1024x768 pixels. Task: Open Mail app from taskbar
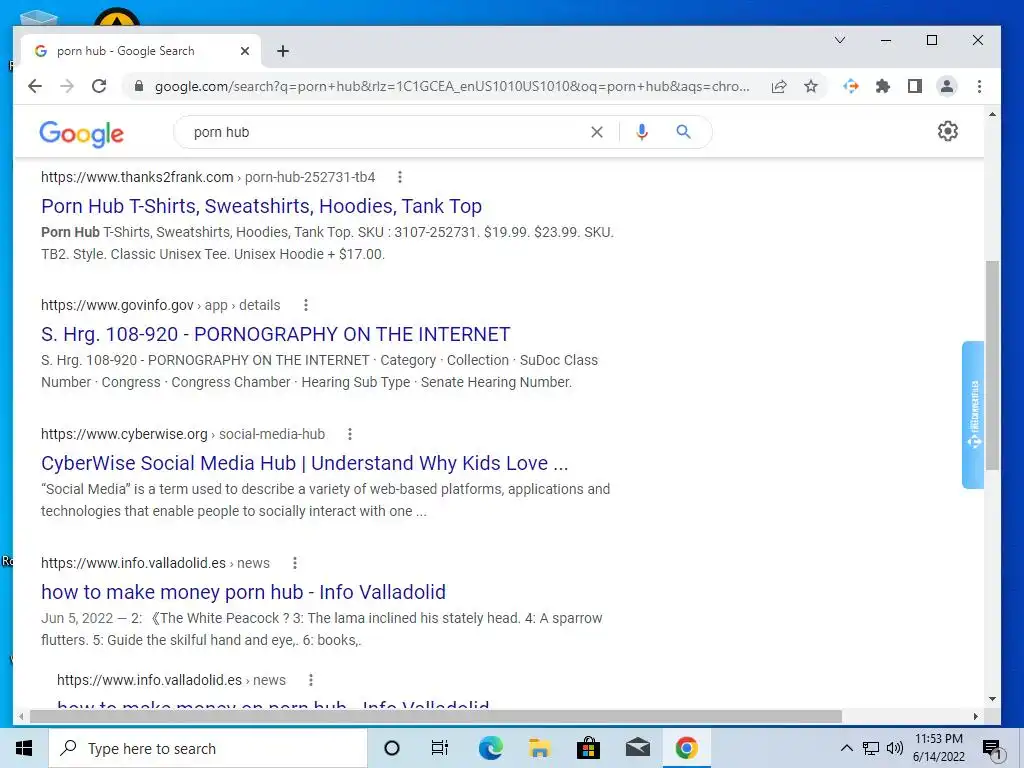[637, 748]
